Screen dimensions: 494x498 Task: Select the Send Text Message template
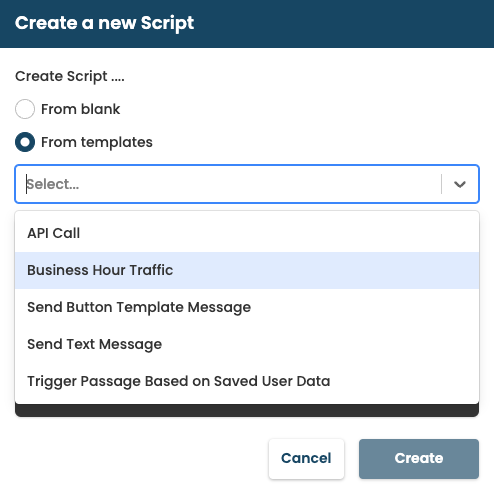tap(247, 344)
